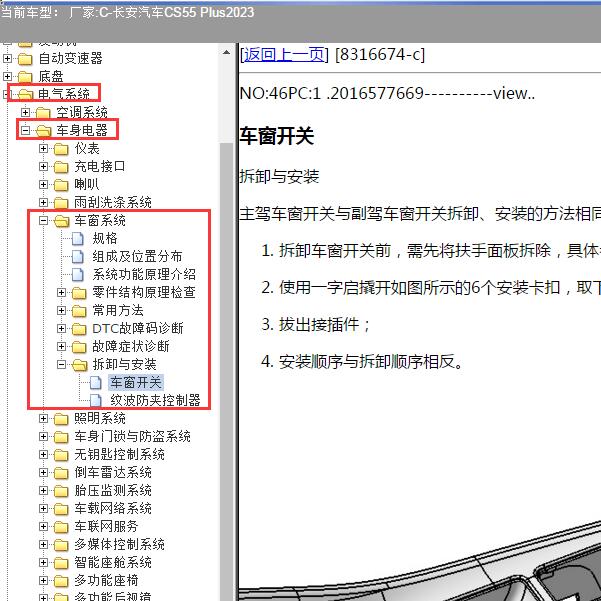Click the 车身电器 open folder icon
This screenshot has width=601, height=601.
pyautogui.click(x=43, y=131)
